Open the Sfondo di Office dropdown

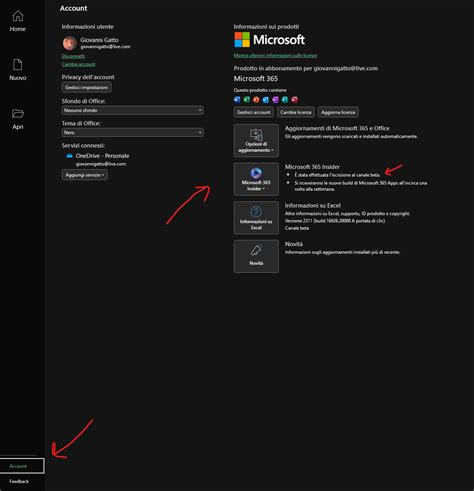tap(133, 110)
